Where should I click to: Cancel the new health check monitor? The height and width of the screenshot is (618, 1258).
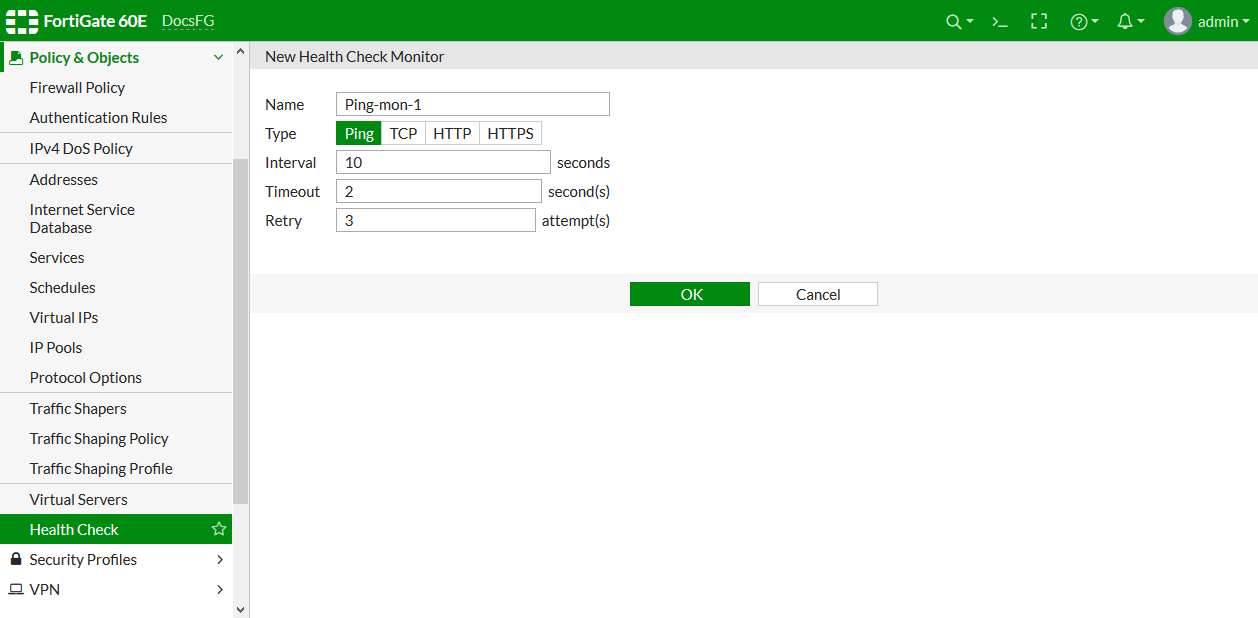coord(817,294)
